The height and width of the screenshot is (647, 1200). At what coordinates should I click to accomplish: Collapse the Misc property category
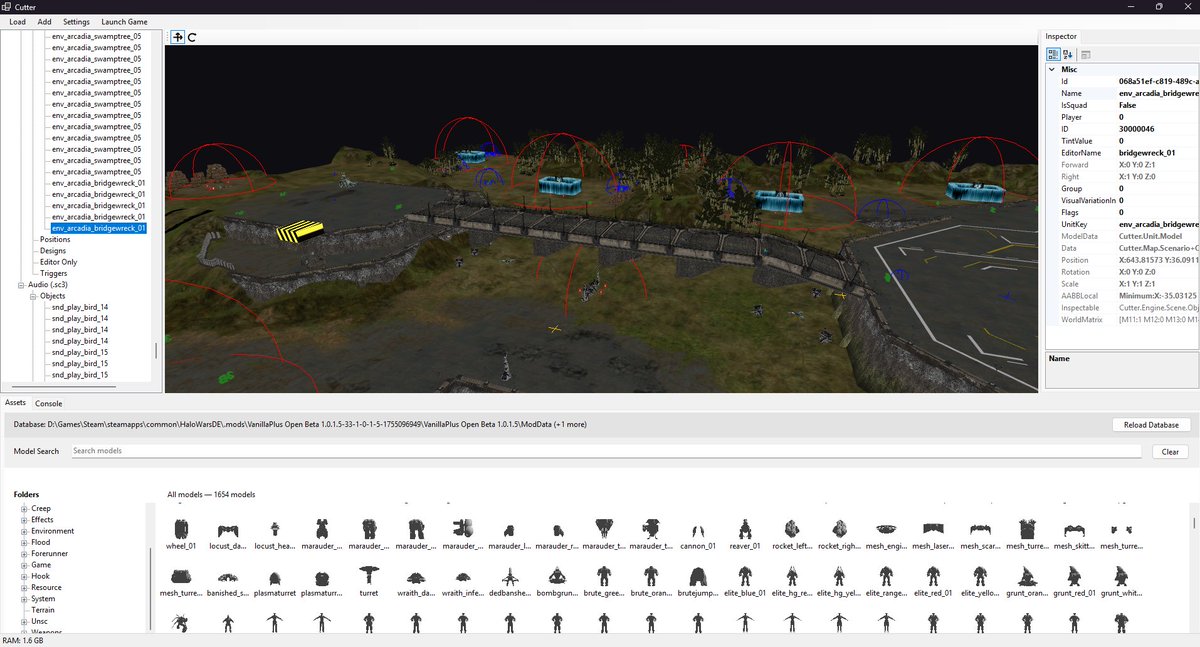click(x=1052, y=69)
